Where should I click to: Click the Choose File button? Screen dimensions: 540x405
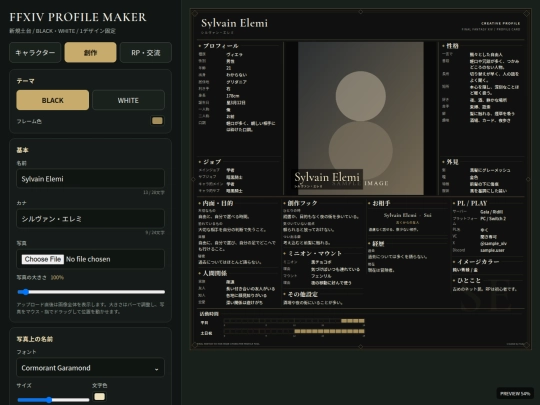pyautogui.click(x=43, y=259)
